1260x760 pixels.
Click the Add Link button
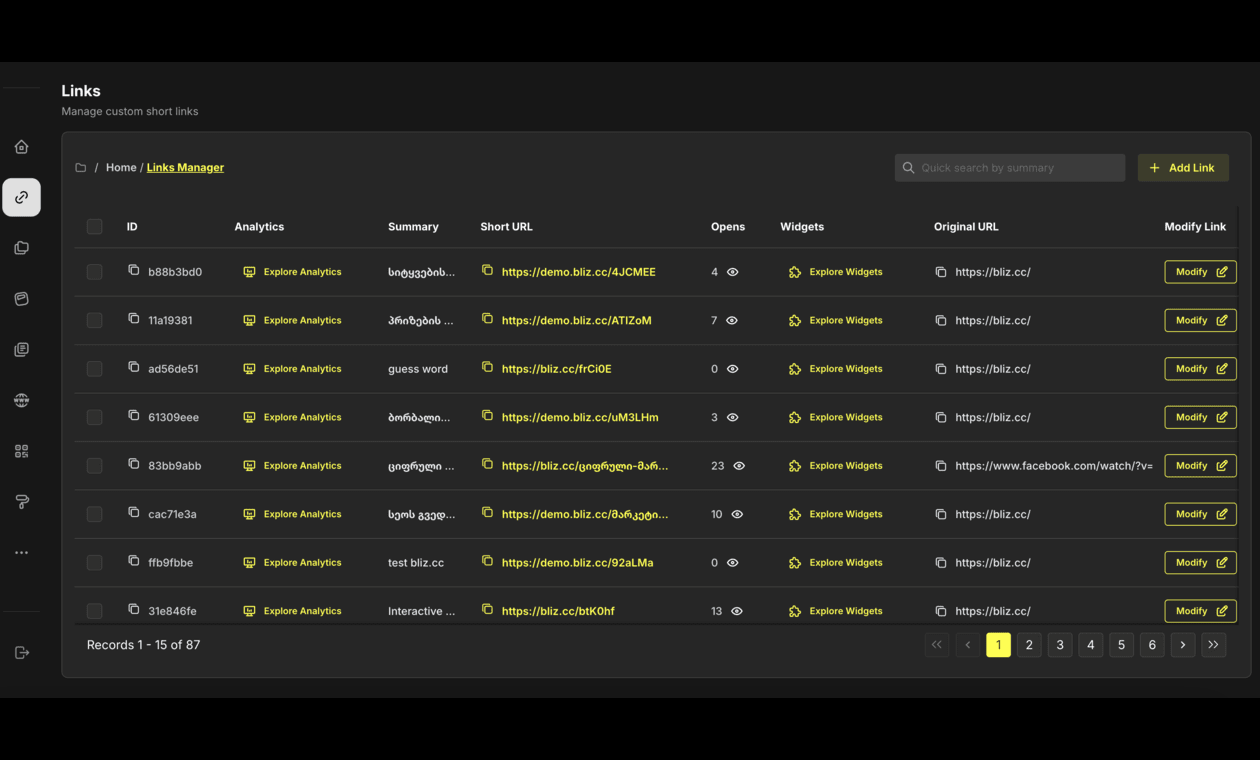1183,167
